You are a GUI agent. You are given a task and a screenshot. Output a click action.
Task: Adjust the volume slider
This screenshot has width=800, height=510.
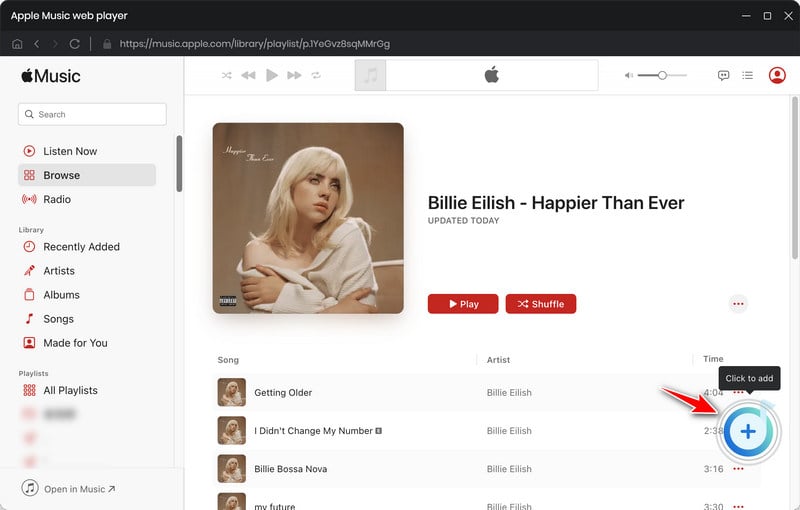coord(662,75)
